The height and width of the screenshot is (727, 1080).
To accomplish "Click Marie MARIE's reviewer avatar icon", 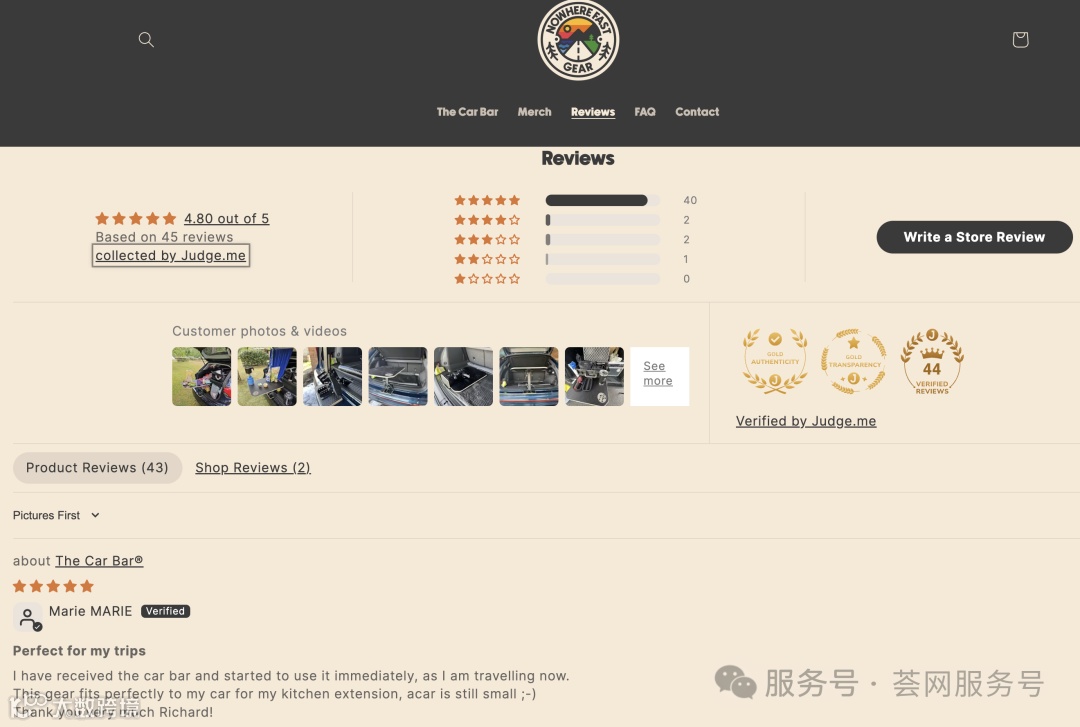I will (x=28, y=617).
